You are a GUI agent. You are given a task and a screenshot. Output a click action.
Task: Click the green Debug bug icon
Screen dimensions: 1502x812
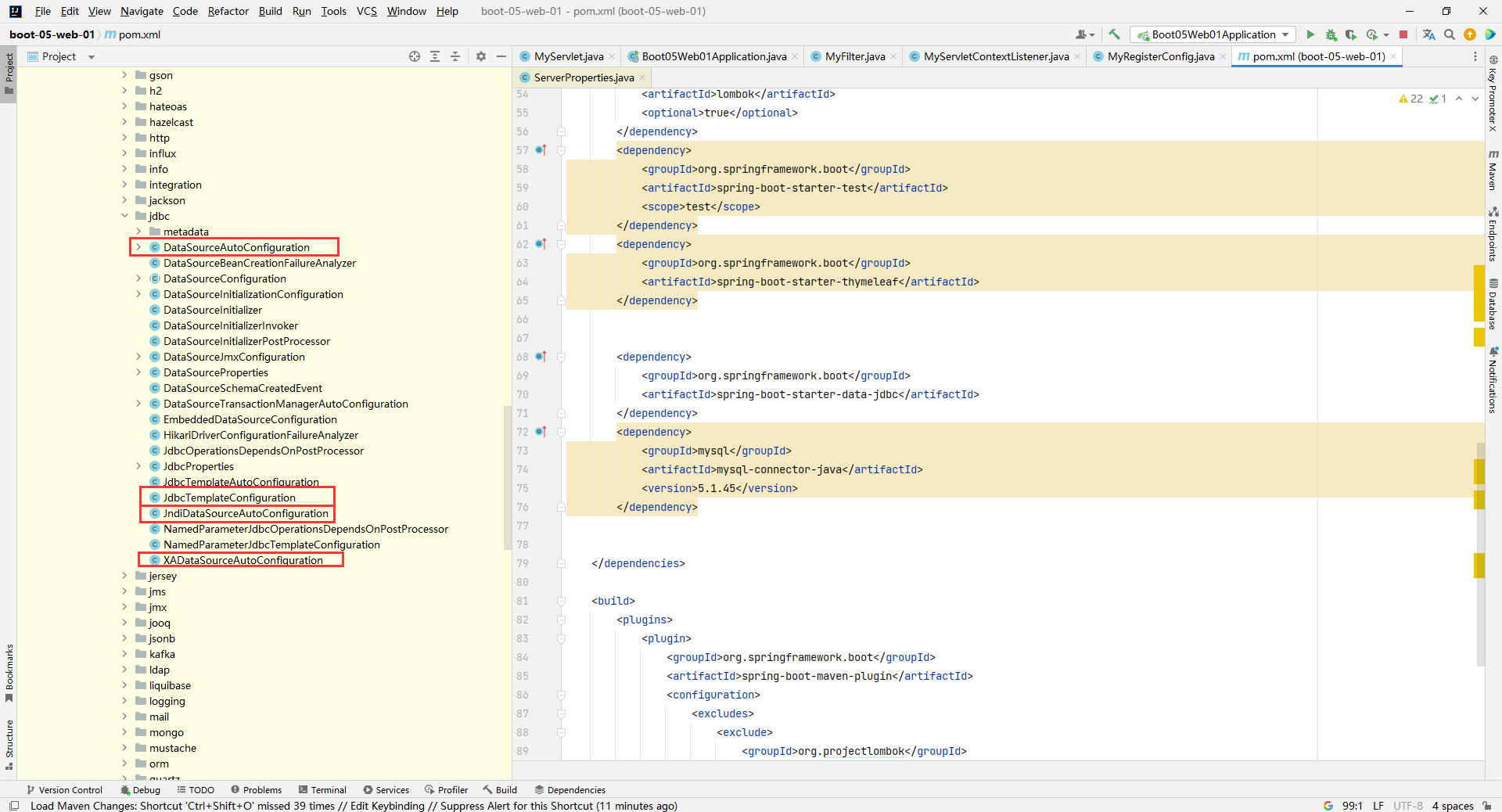[x=1331, y=34]
